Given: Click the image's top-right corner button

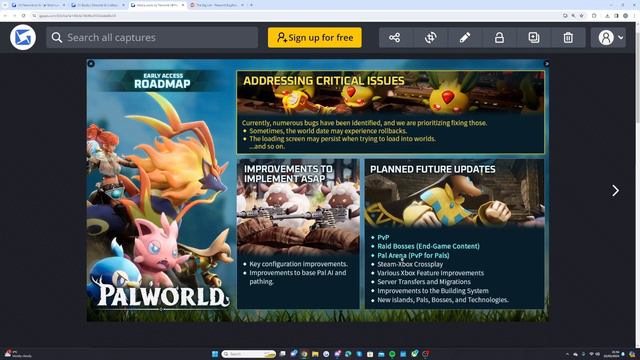Looking at the screenshot, I should (547, 64).
